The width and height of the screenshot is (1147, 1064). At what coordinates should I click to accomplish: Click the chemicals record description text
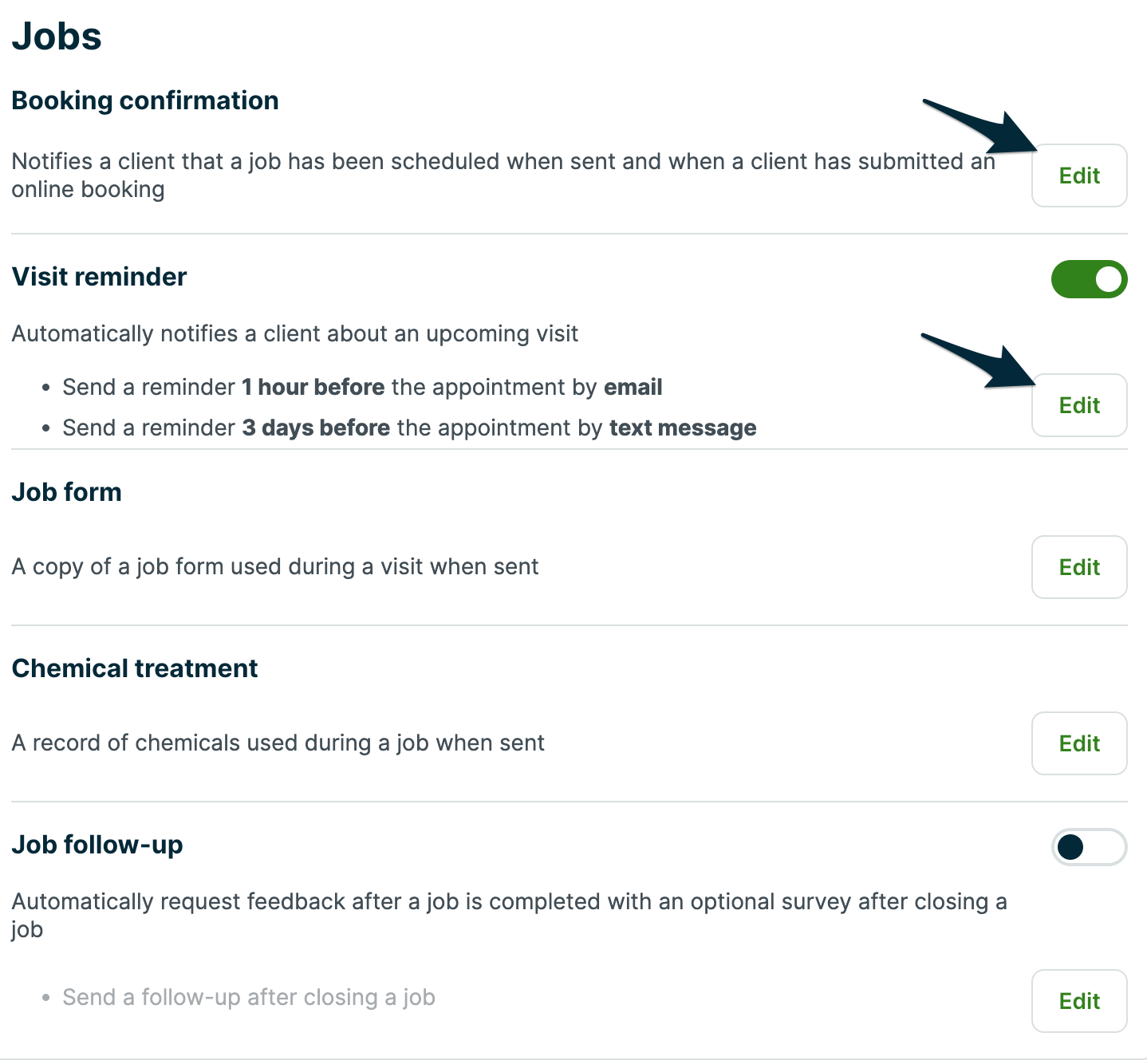tap(278, 743)
